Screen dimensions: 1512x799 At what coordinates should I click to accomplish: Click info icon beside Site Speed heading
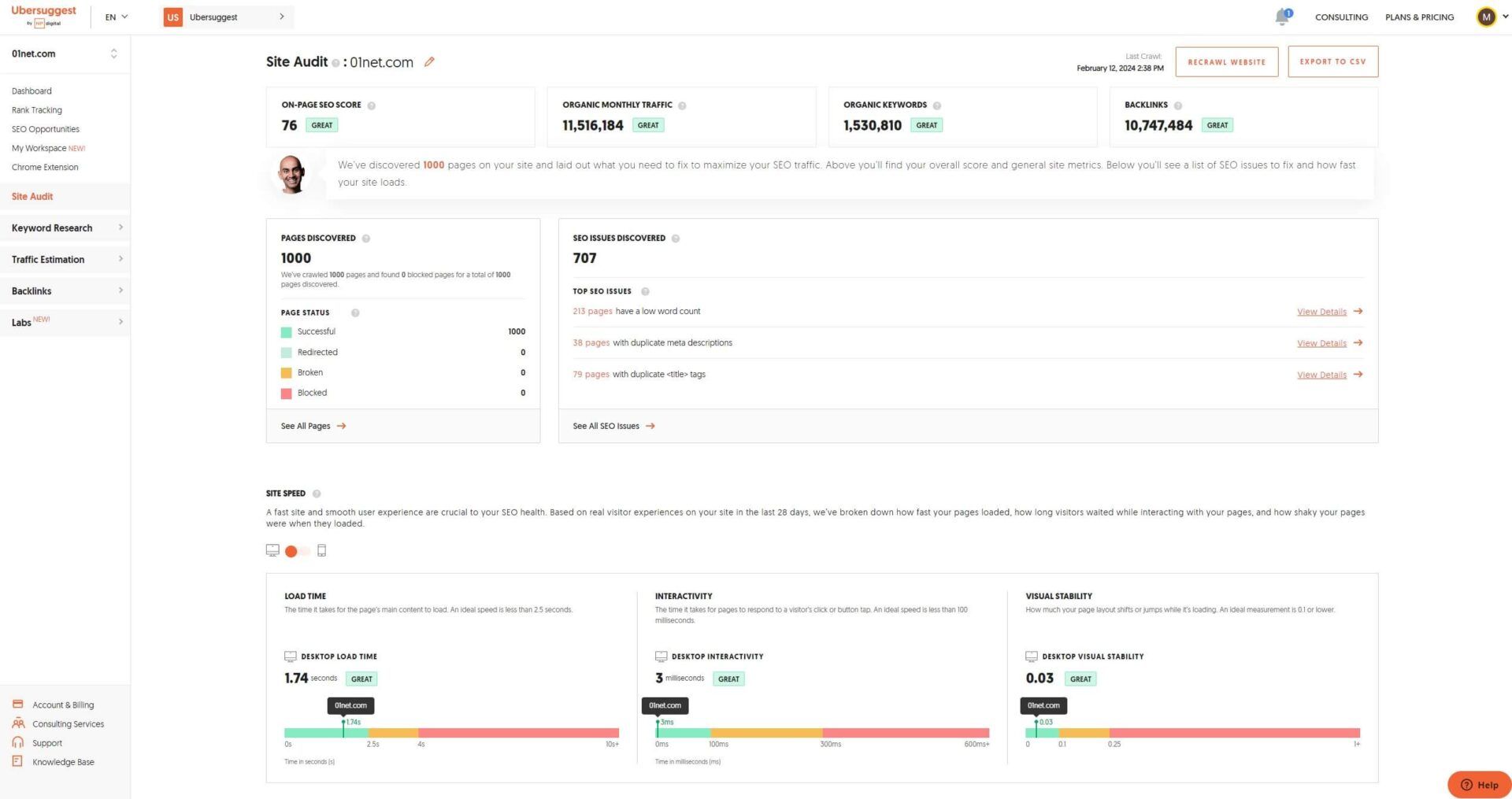coord(317,494)
